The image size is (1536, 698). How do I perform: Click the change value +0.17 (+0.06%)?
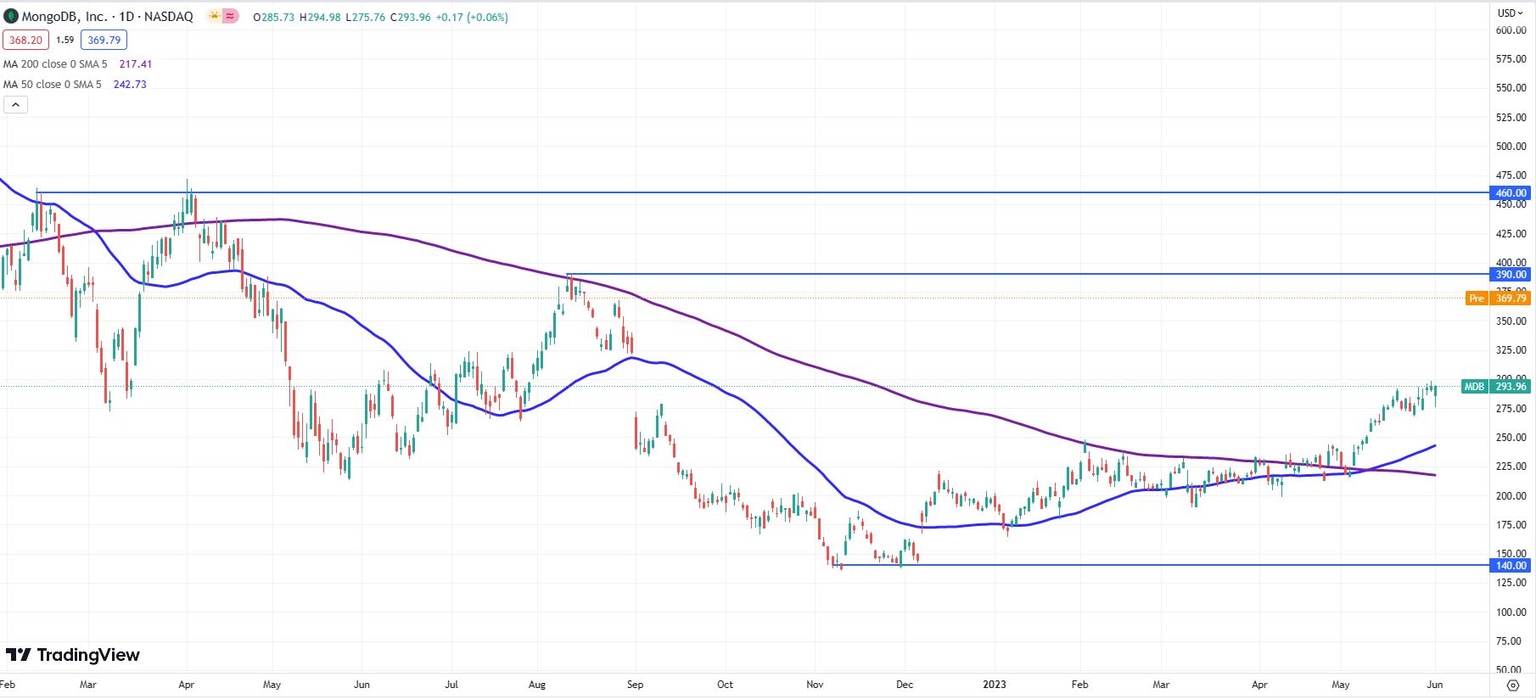coord(472,17)
